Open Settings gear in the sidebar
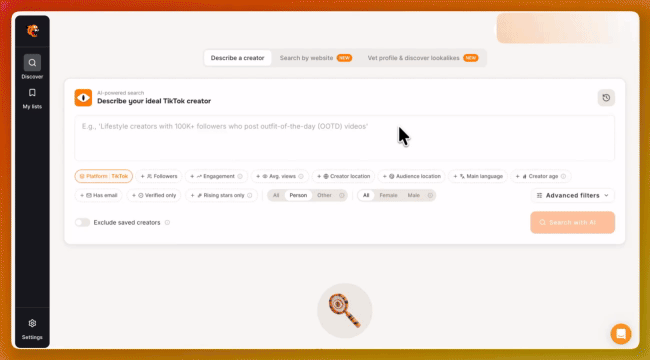 32,323
